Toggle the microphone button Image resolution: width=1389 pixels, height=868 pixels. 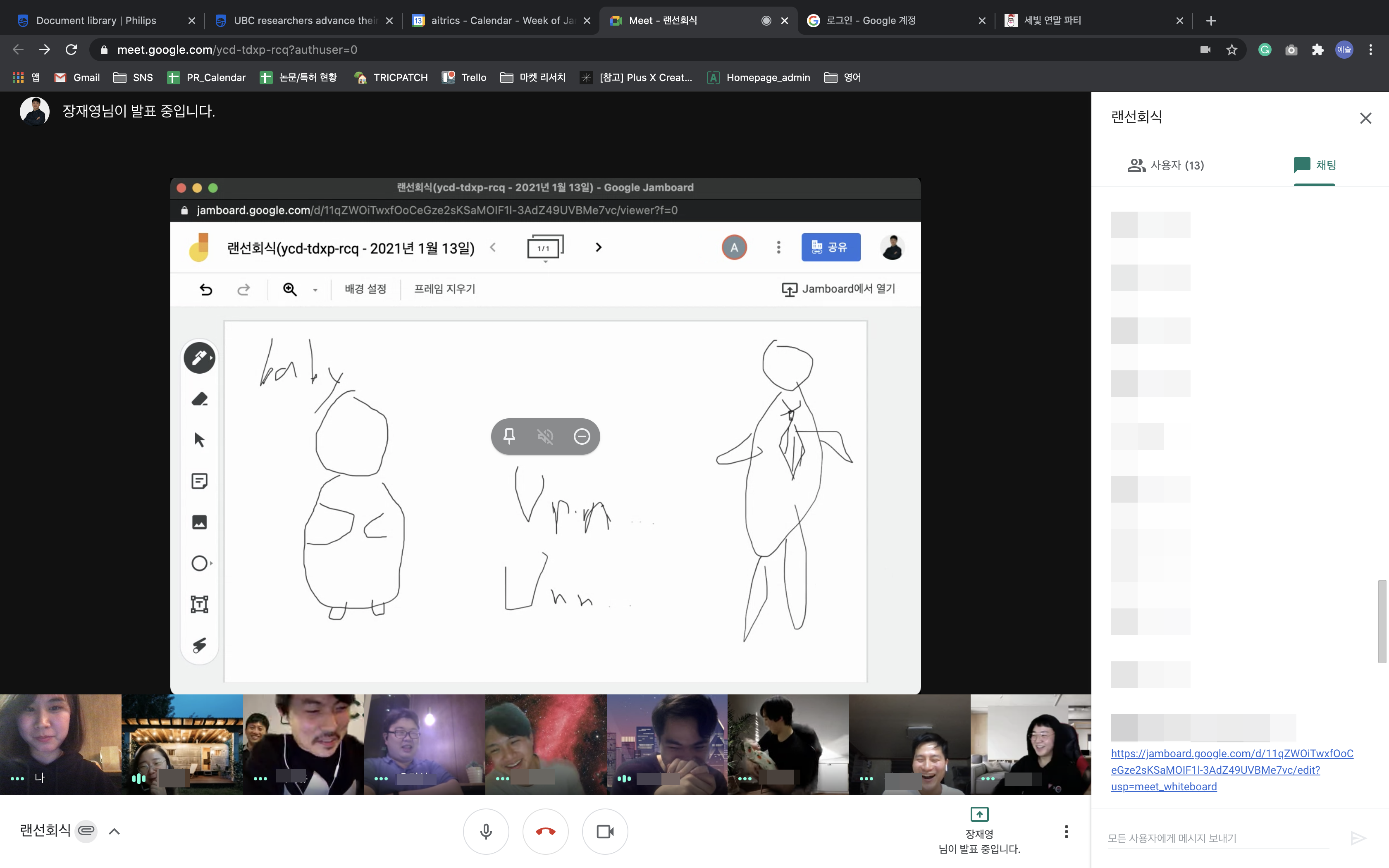pos(486,831)
